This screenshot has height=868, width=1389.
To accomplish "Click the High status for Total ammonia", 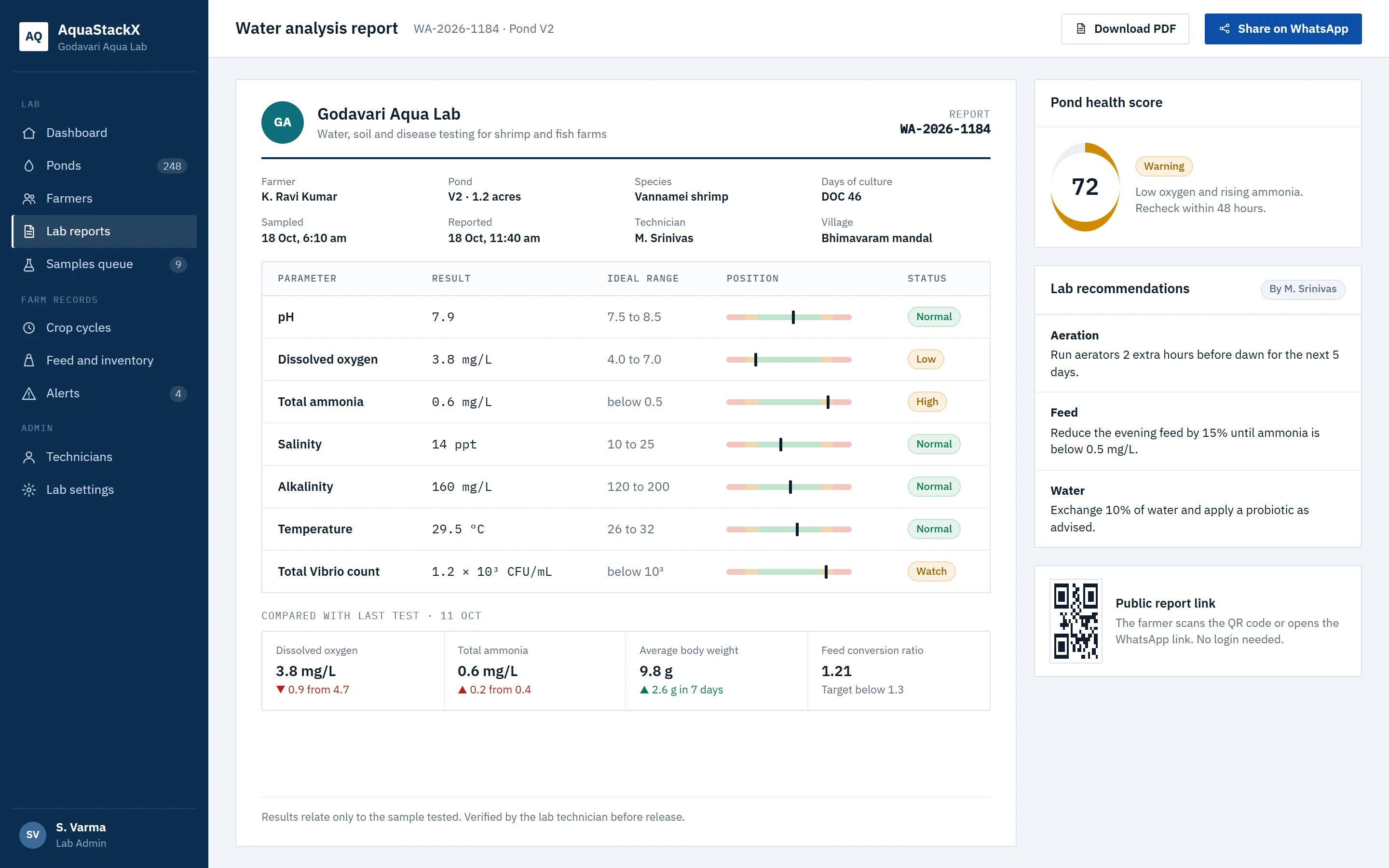I will (x=927, y=402).
